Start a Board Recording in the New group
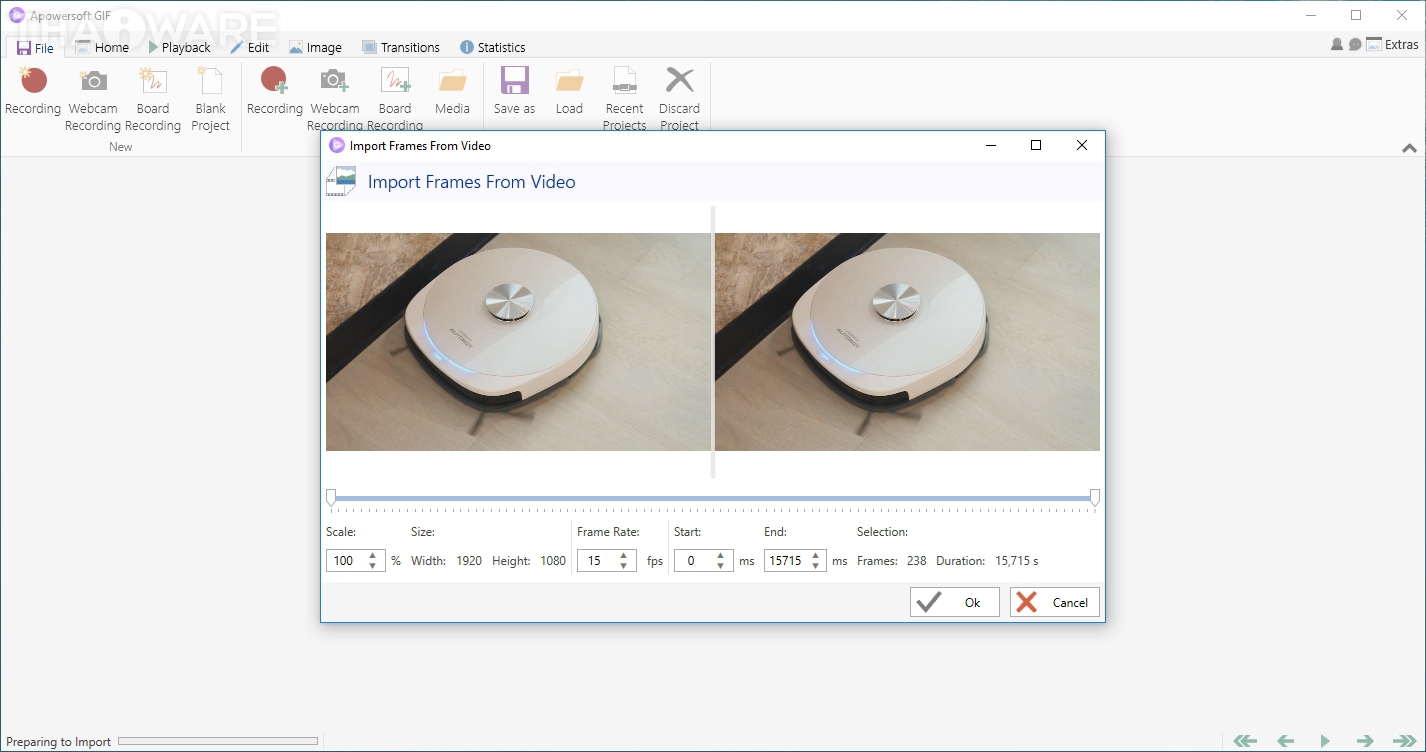This screenshot has width=1426, height=752. 153,99
